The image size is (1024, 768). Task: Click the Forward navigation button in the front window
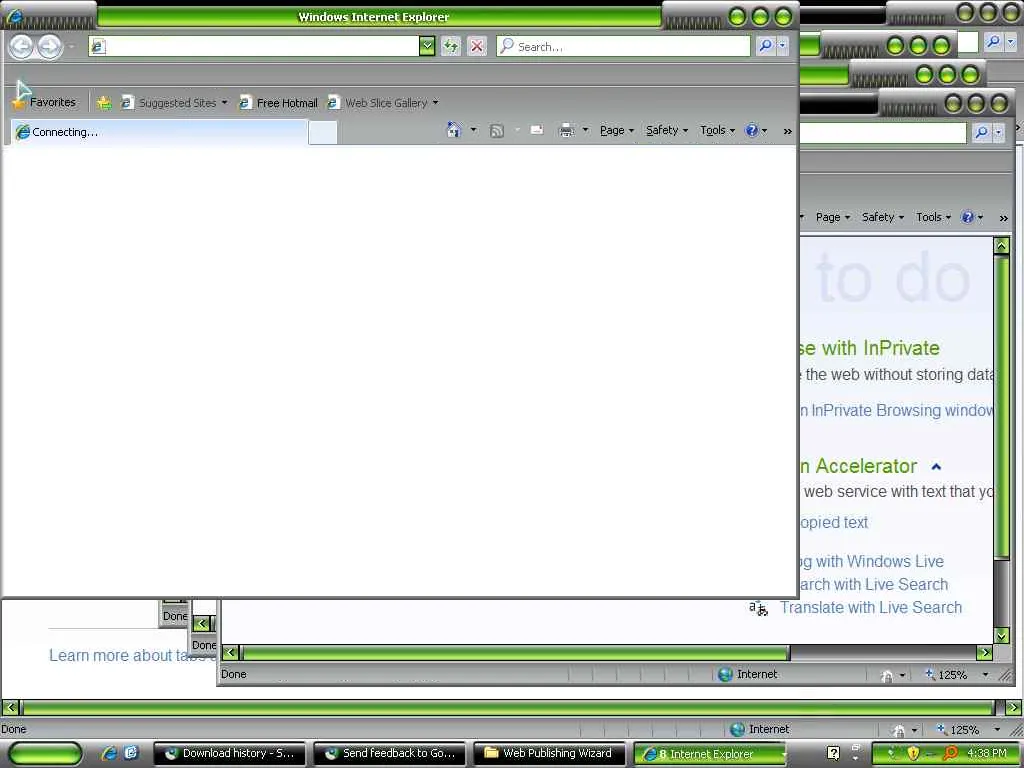click(x=50, y=46)
